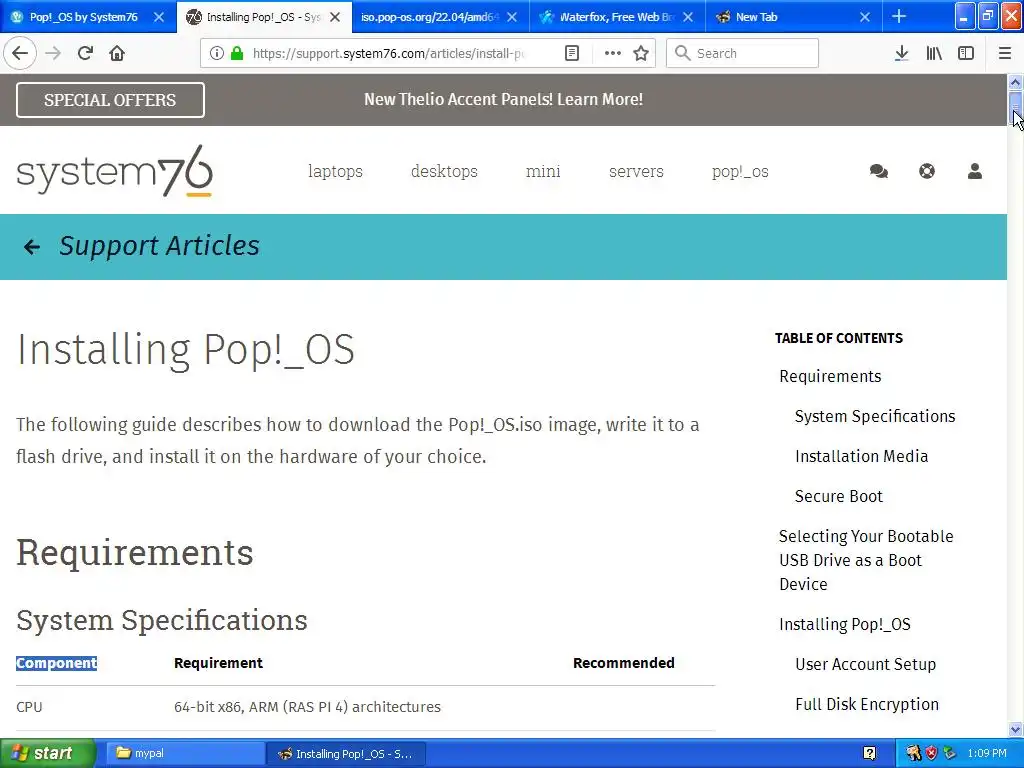Jump to System Specifications contents link
This screenshot has height=768, width=1024.
[875, 416]
